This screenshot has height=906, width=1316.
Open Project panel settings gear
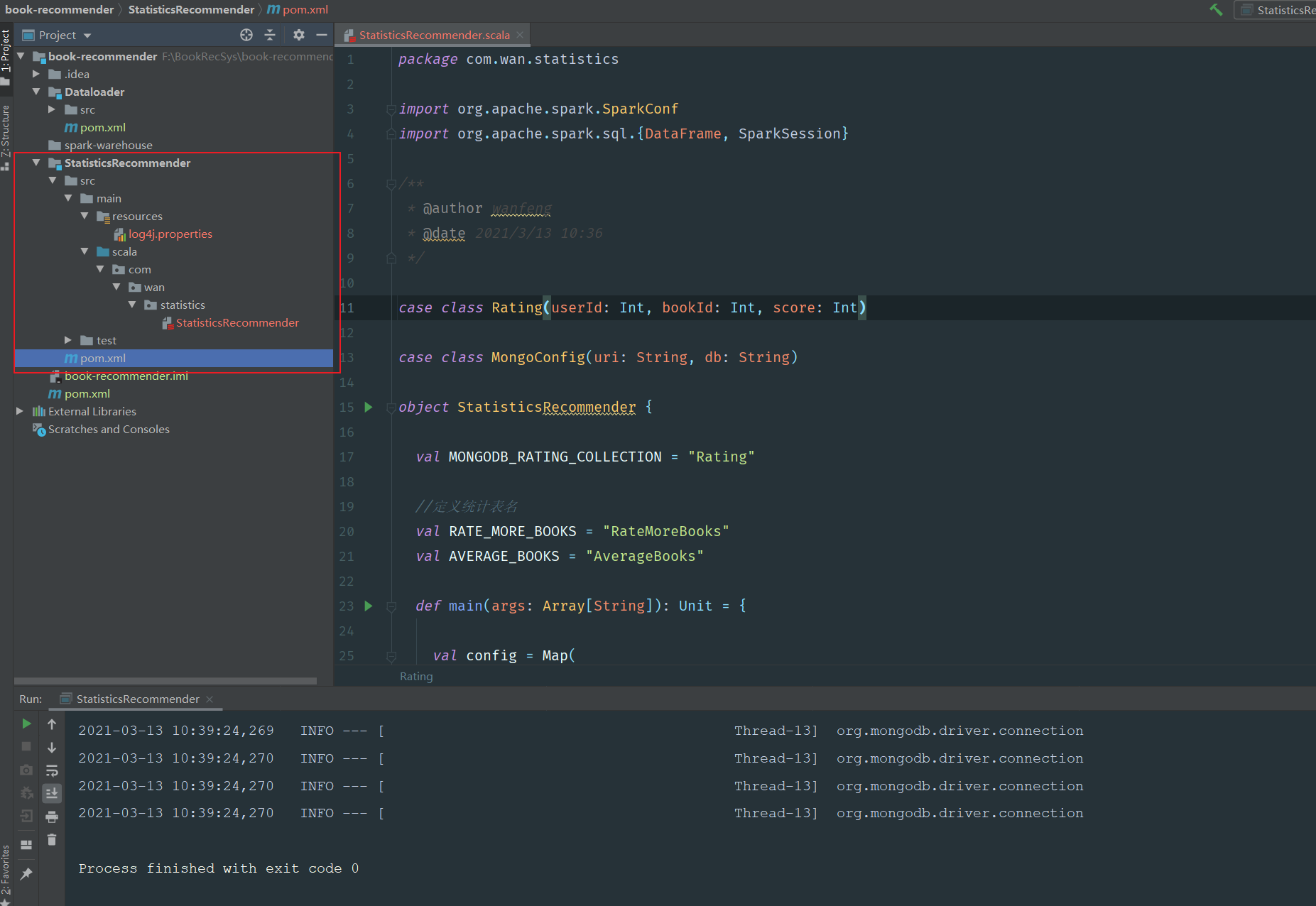click(299, 35)
